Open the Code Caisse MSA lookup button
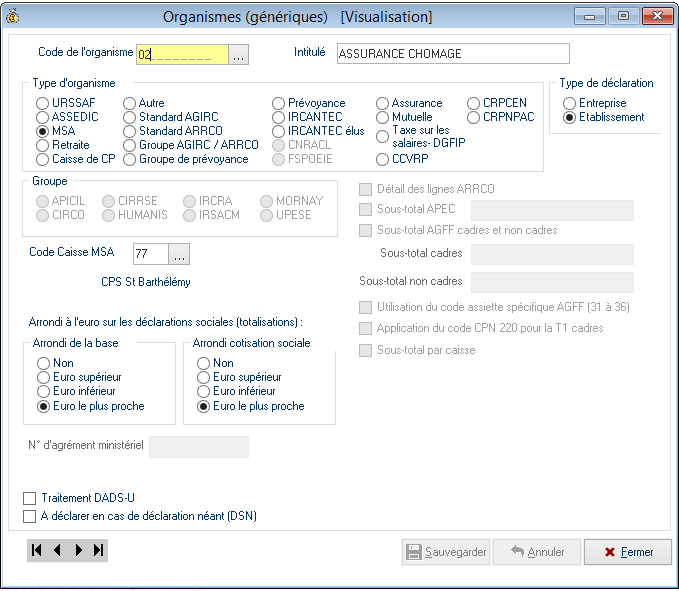The image size is (679, 591). pos(178,253)
